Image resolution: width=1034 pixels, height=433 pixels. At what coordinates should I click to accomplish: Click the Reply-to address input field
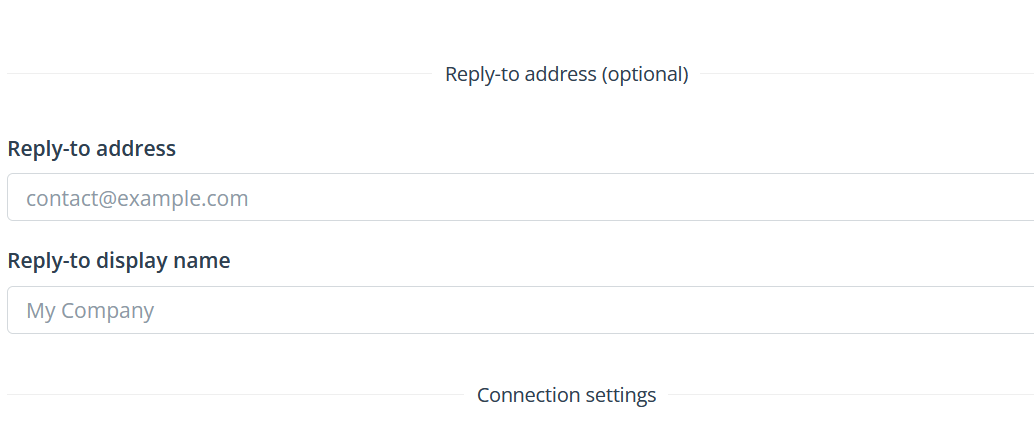[x=520, y=197]
